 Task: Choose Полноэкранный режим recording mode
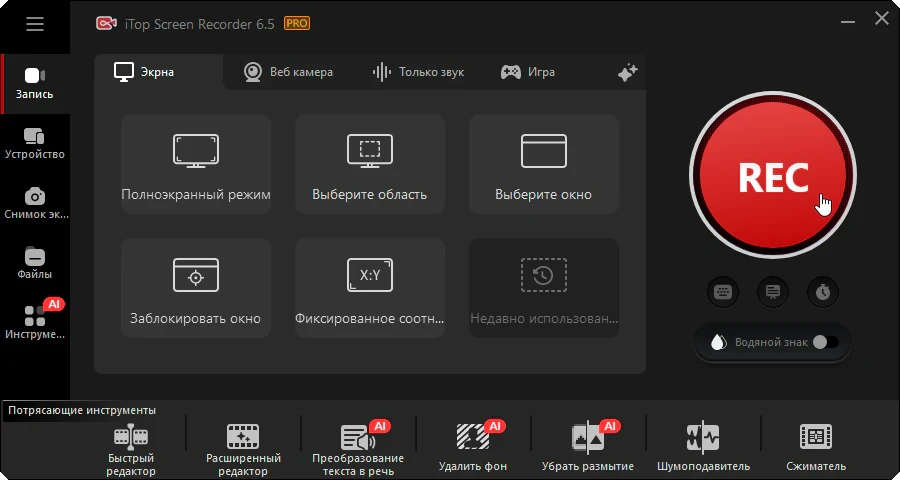coord(196,164)
